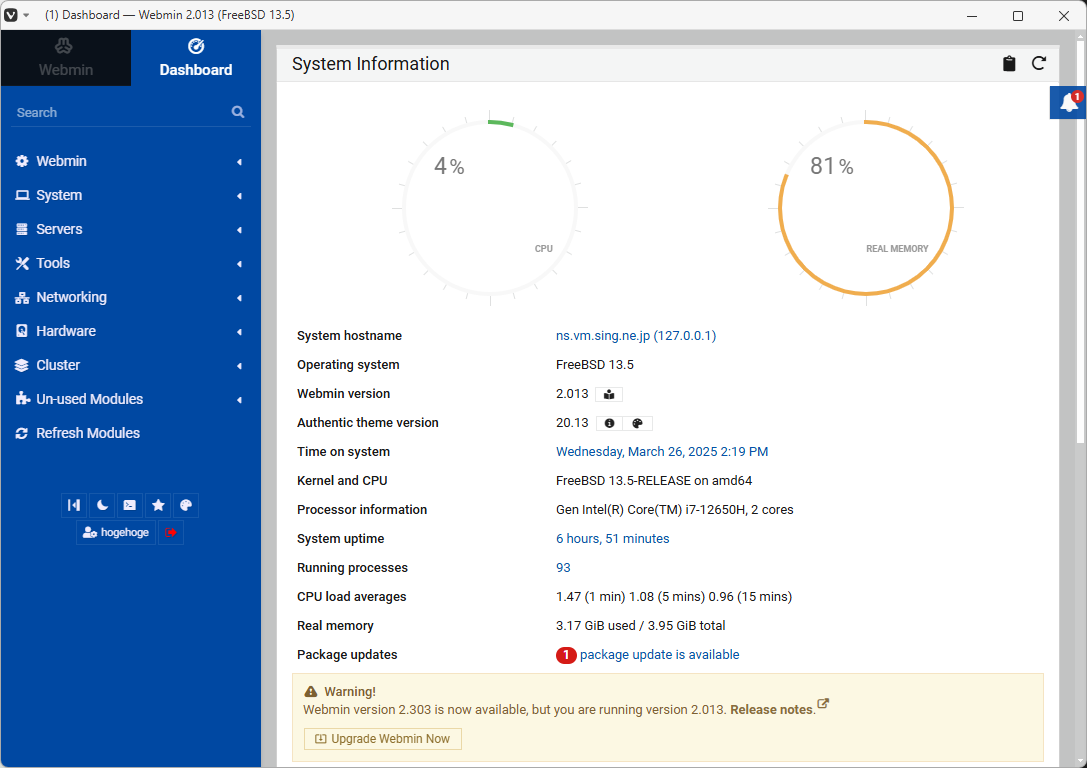
Task: Click the Vivaldi browser logo icon
Action: [x=11, y=15]
